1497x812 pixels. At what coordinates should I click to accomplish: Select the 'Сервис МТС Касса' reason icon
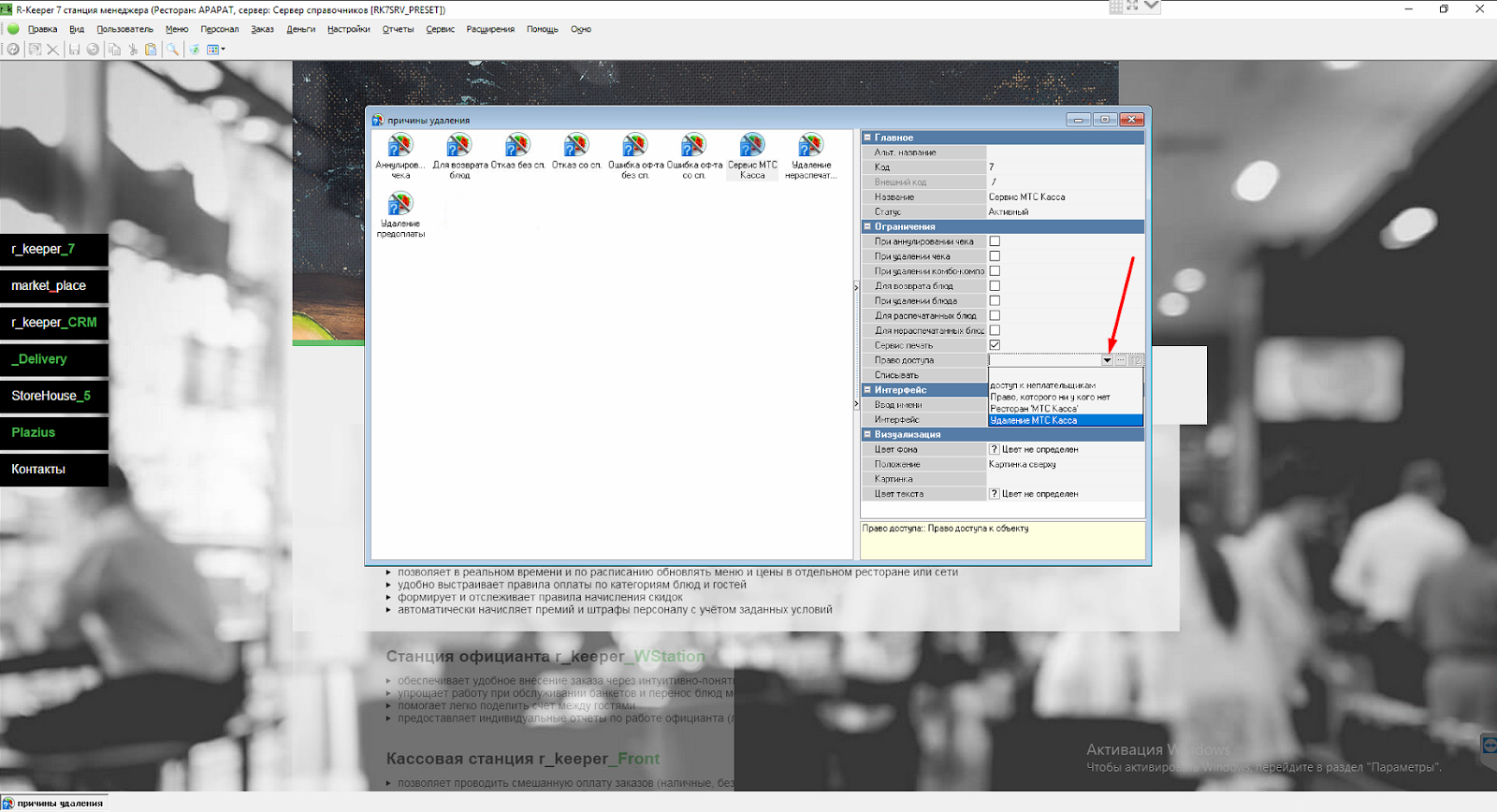pos(752,156)
